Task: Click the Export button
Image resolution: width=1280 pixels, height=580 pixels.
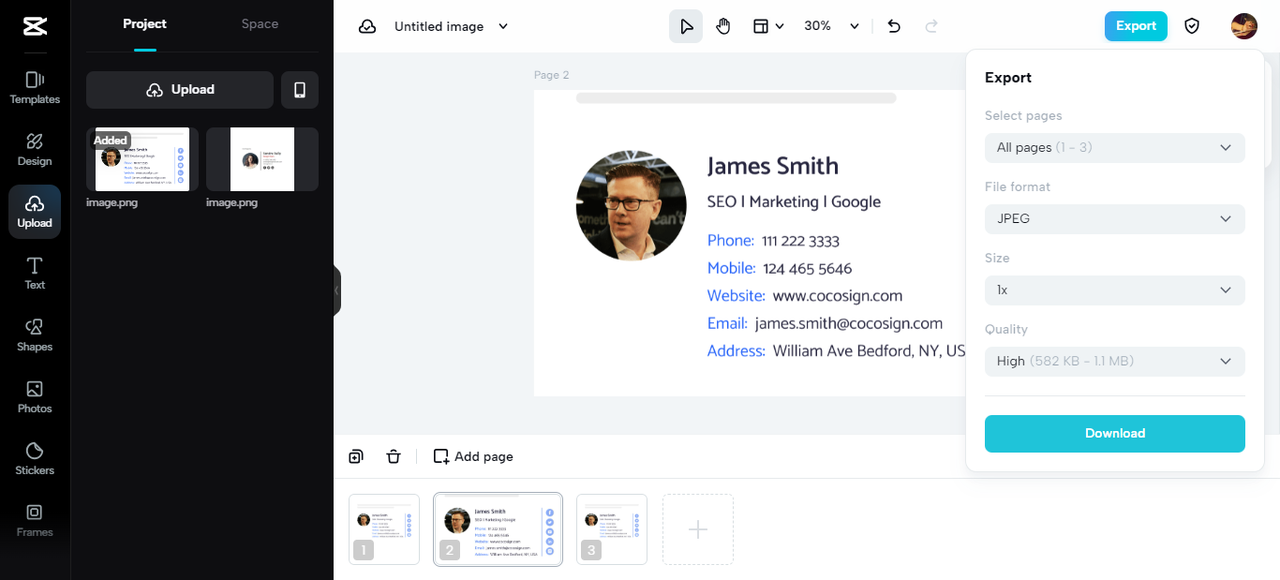Action: coord(1136,26)
